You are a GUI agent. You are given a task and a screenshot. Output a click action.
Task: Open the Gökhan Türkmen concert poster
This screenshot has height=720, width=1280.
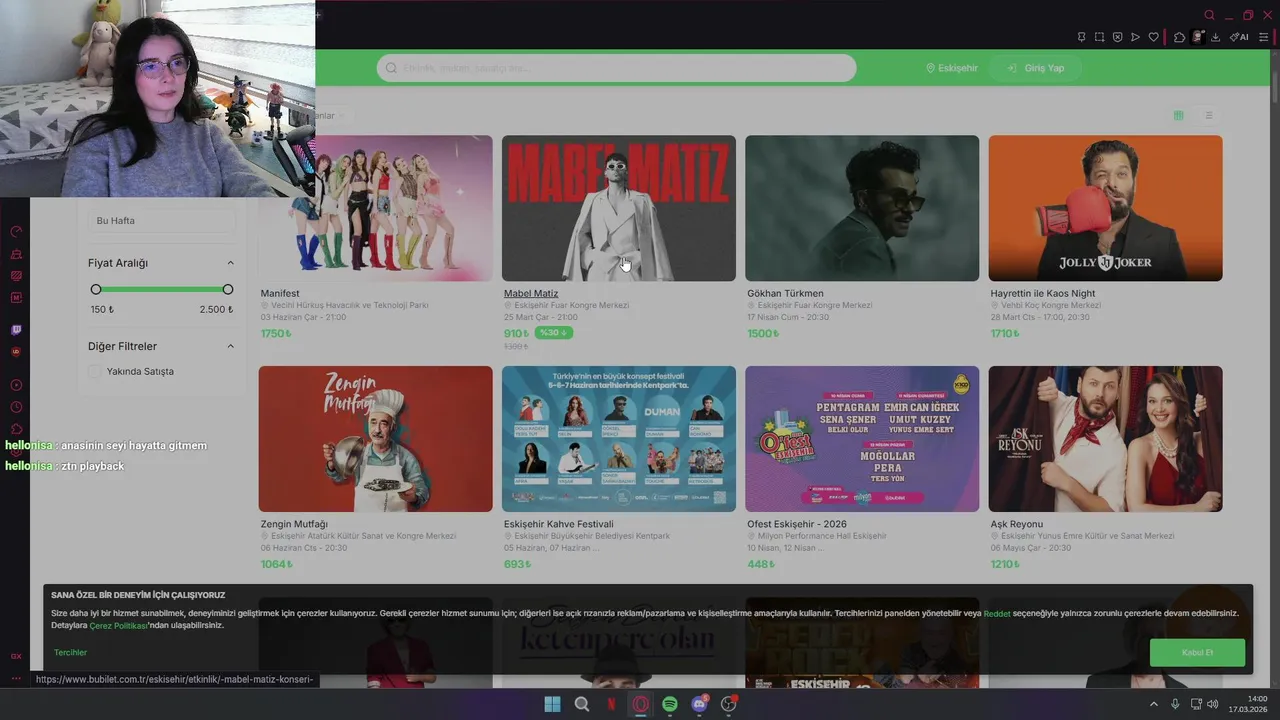[x=862, y=208]
